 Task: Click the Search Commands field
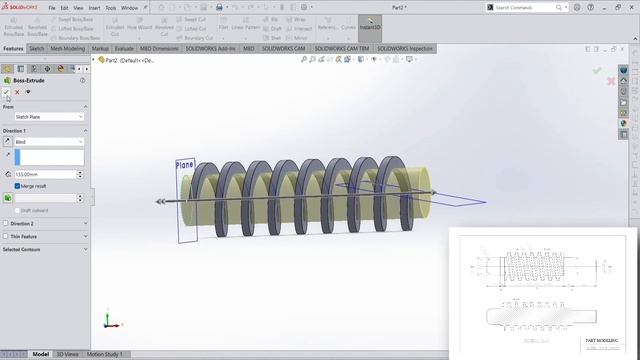(523, 7)
